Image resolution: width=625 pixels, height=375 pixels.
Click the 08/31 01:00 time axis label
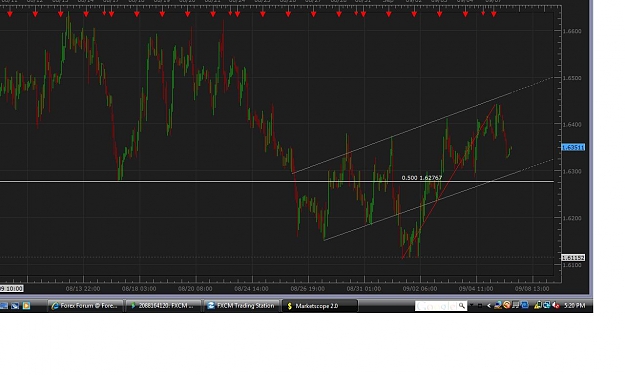coord(364,289)
